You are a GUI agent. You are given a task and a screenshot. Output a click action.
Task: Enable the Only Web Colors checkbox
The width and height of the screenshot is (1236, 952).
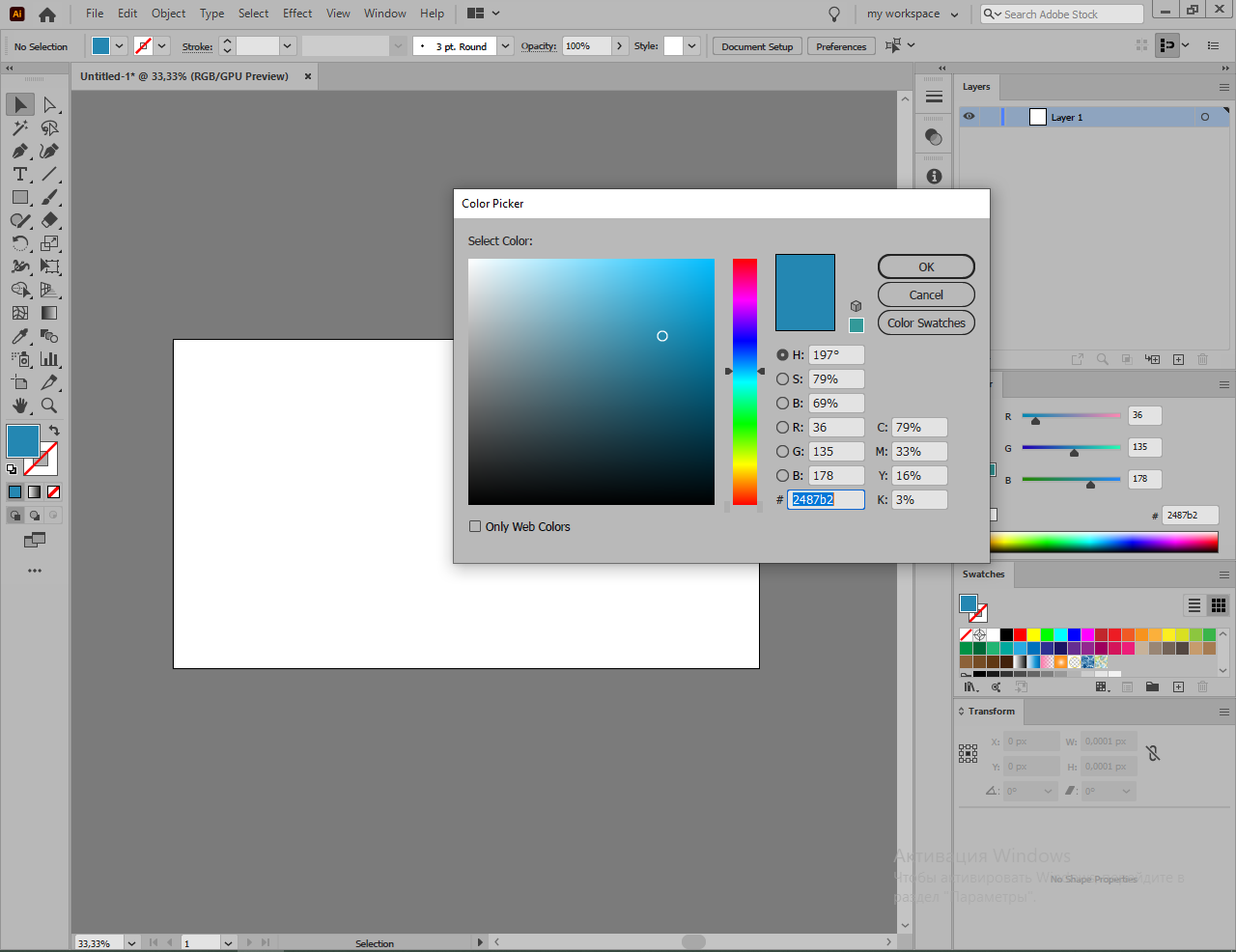click(475, 526)
